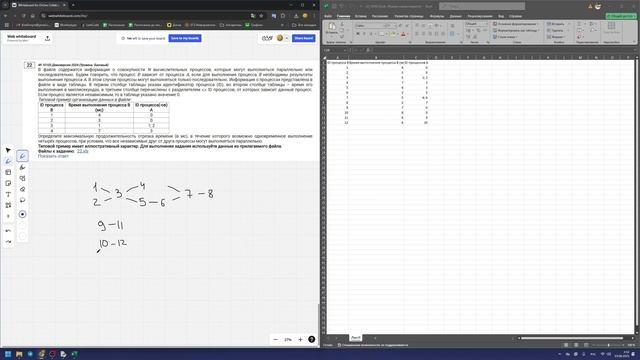Click the green Share button in Excel
This screenshot has width=640, height=360.
621,16
